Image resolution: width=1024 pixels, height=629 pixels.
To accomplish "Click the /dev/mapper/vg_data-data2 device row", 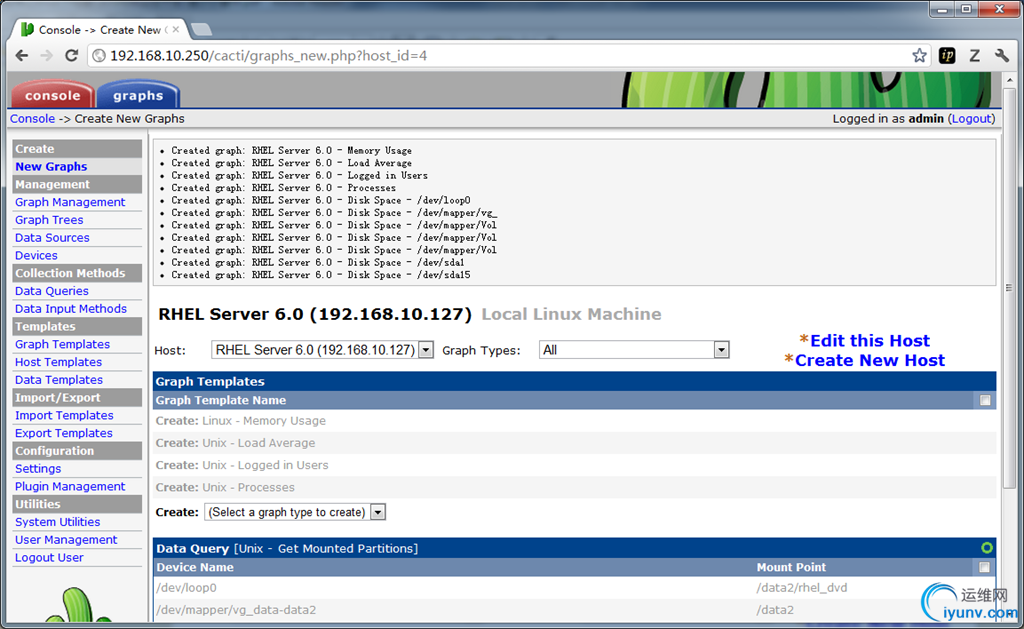I will click(x=575, y=610).
